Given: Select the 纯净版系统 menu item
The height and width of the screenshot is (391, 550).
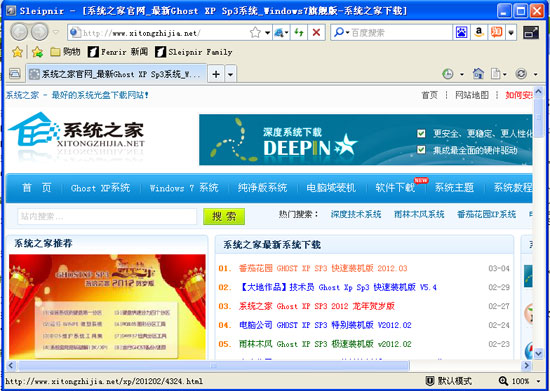Looking at the screenshot, I should coord(262,188).
